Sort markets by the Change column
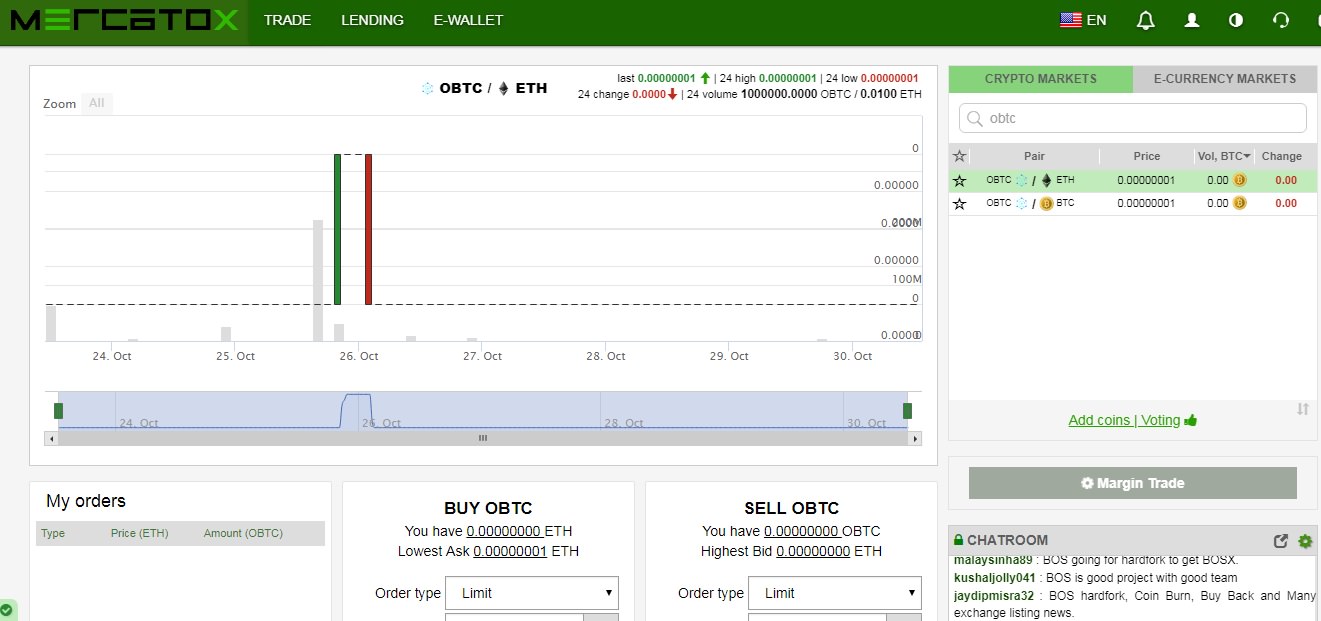This screenshot has height=621, width=1321. pos(1282,156)
